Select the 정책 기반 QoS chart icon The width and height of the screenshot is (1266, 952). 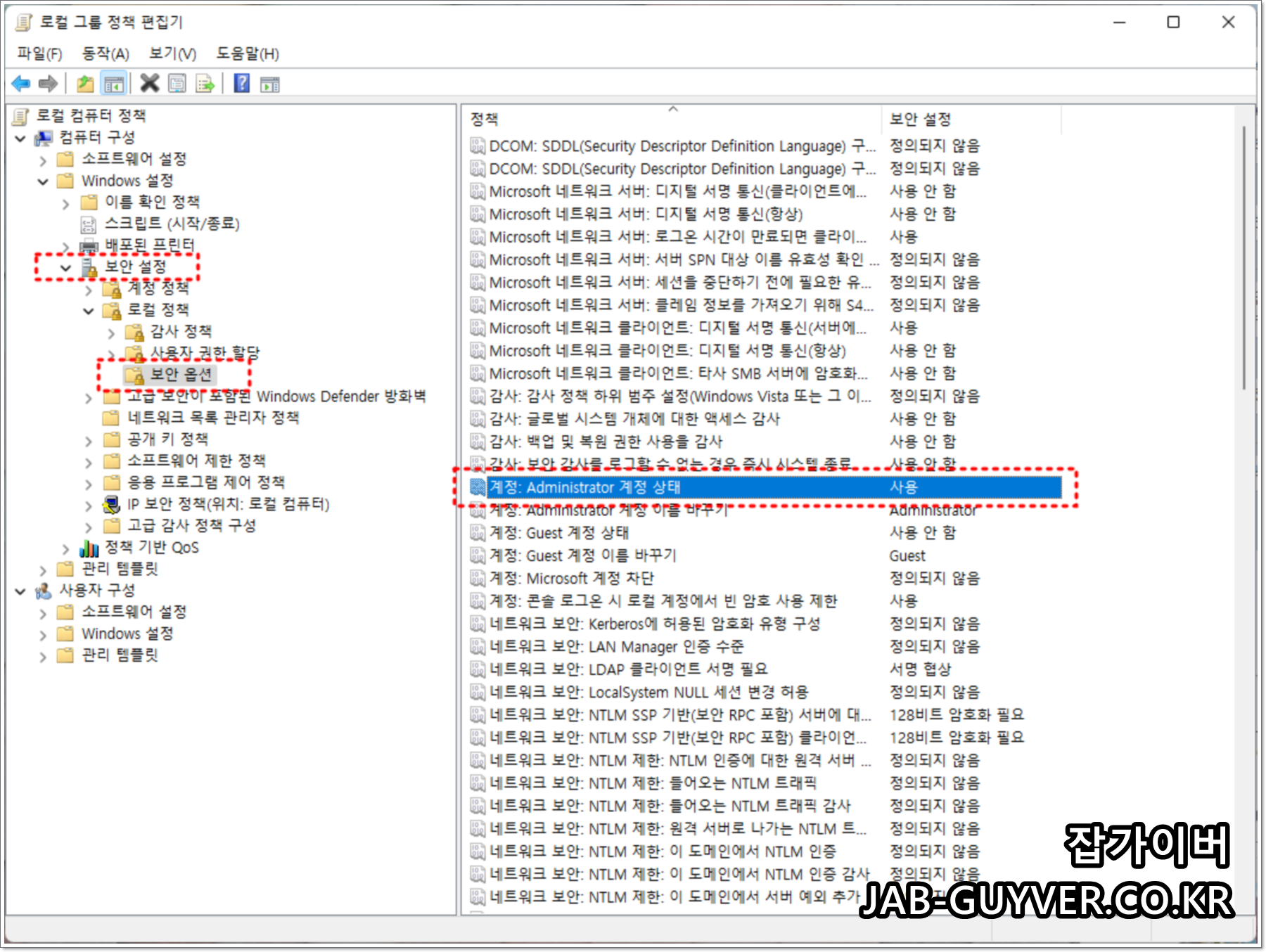(89, 548)
